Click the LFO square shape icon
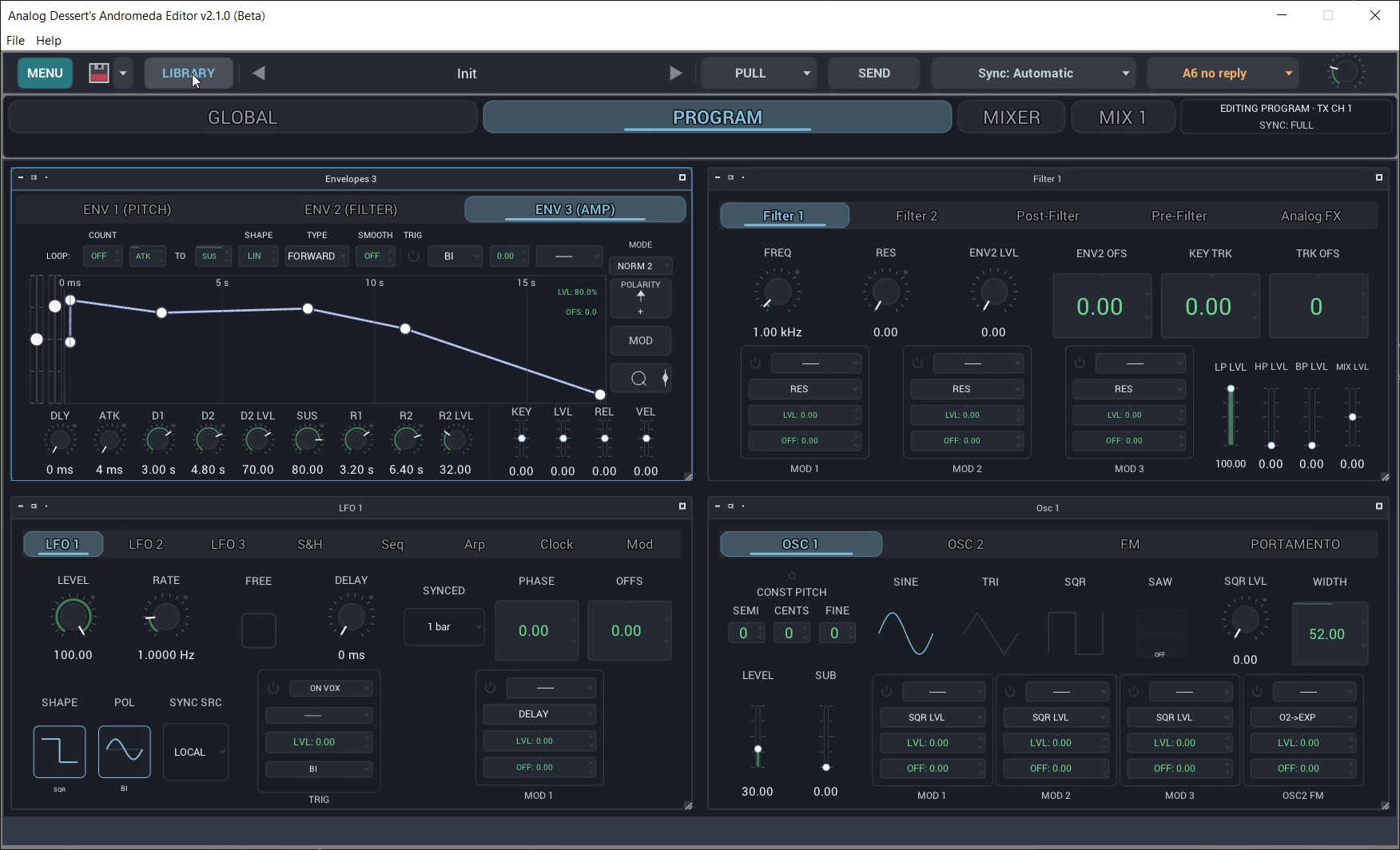Viewport: 1400px width, 850px height. pyautogui.click(x=59, y=752)
